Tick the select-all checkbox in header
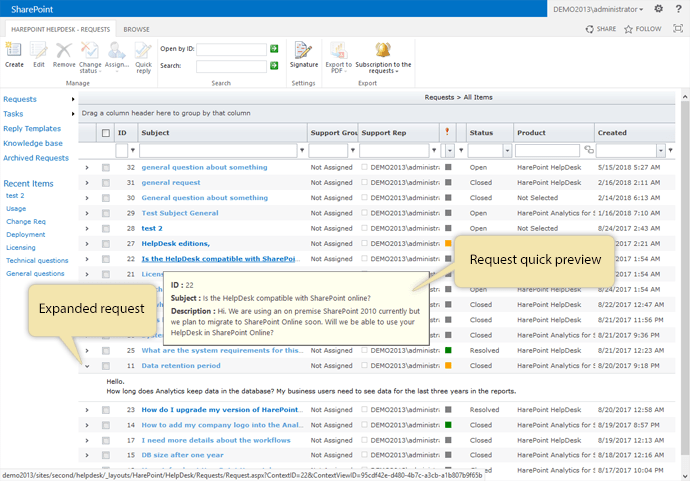This screenshot has width=690, height=481. click(106, 133)
